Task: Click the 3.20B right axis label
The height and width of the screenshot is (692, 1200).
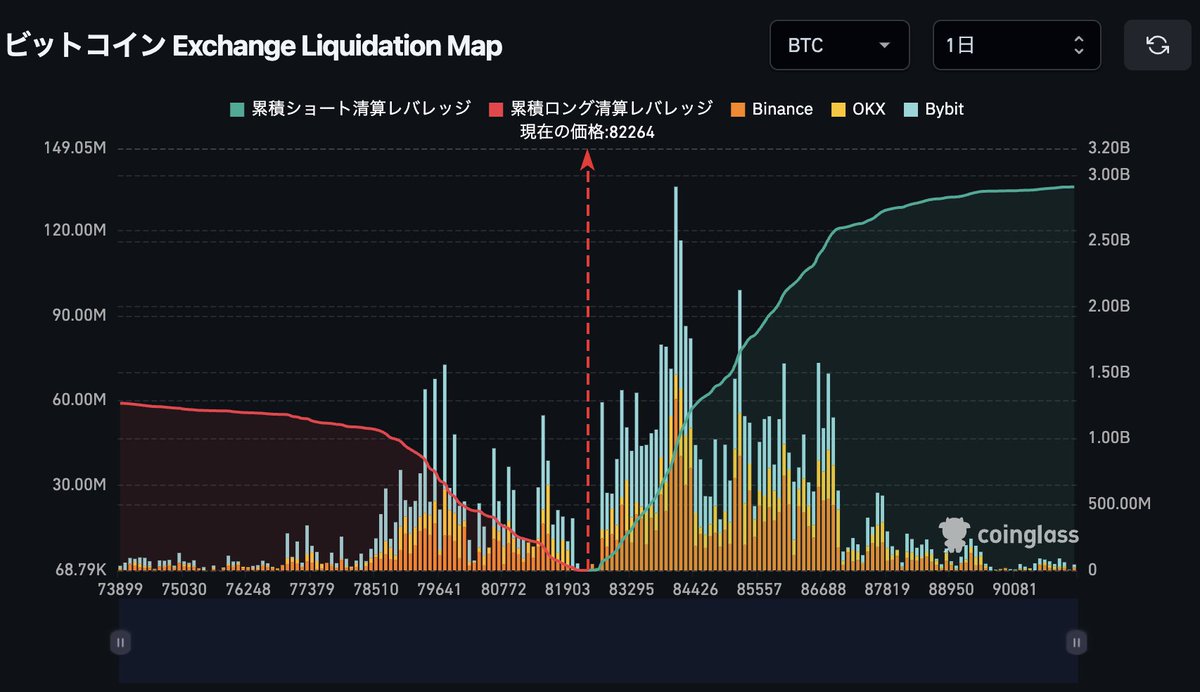Action: [x=1109, y=148]
